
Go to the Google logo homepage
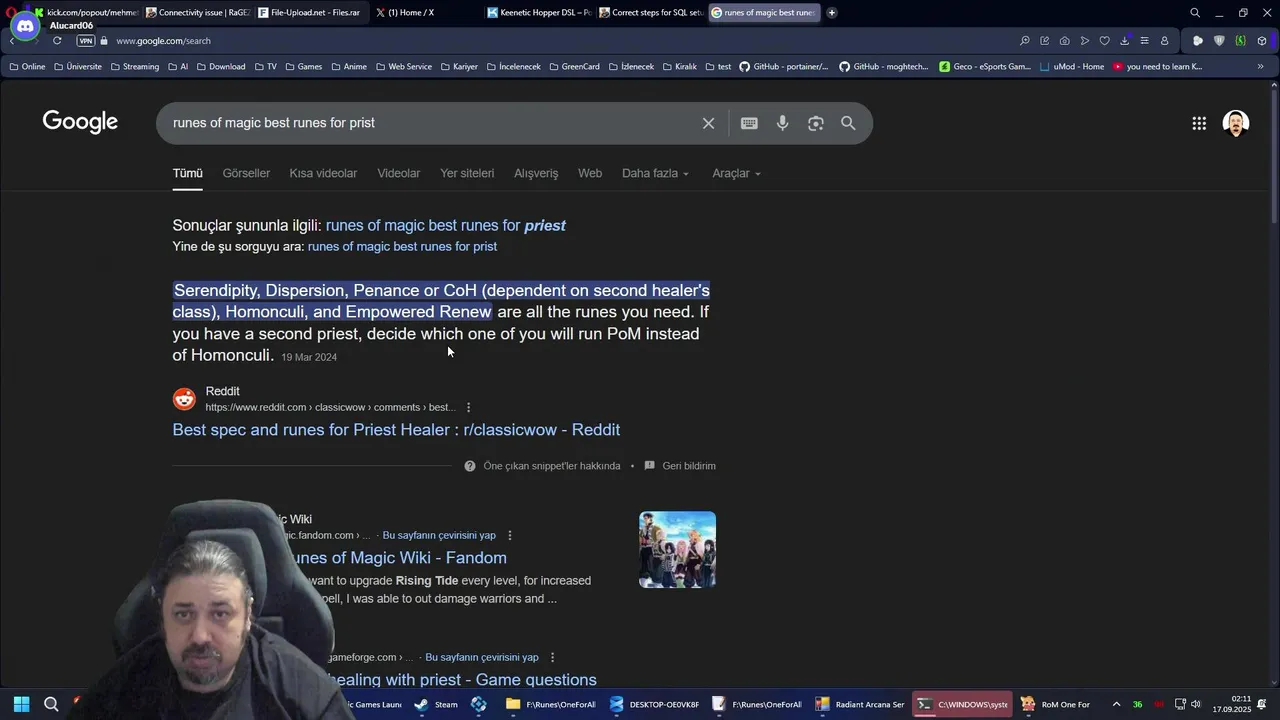[80, 122]
